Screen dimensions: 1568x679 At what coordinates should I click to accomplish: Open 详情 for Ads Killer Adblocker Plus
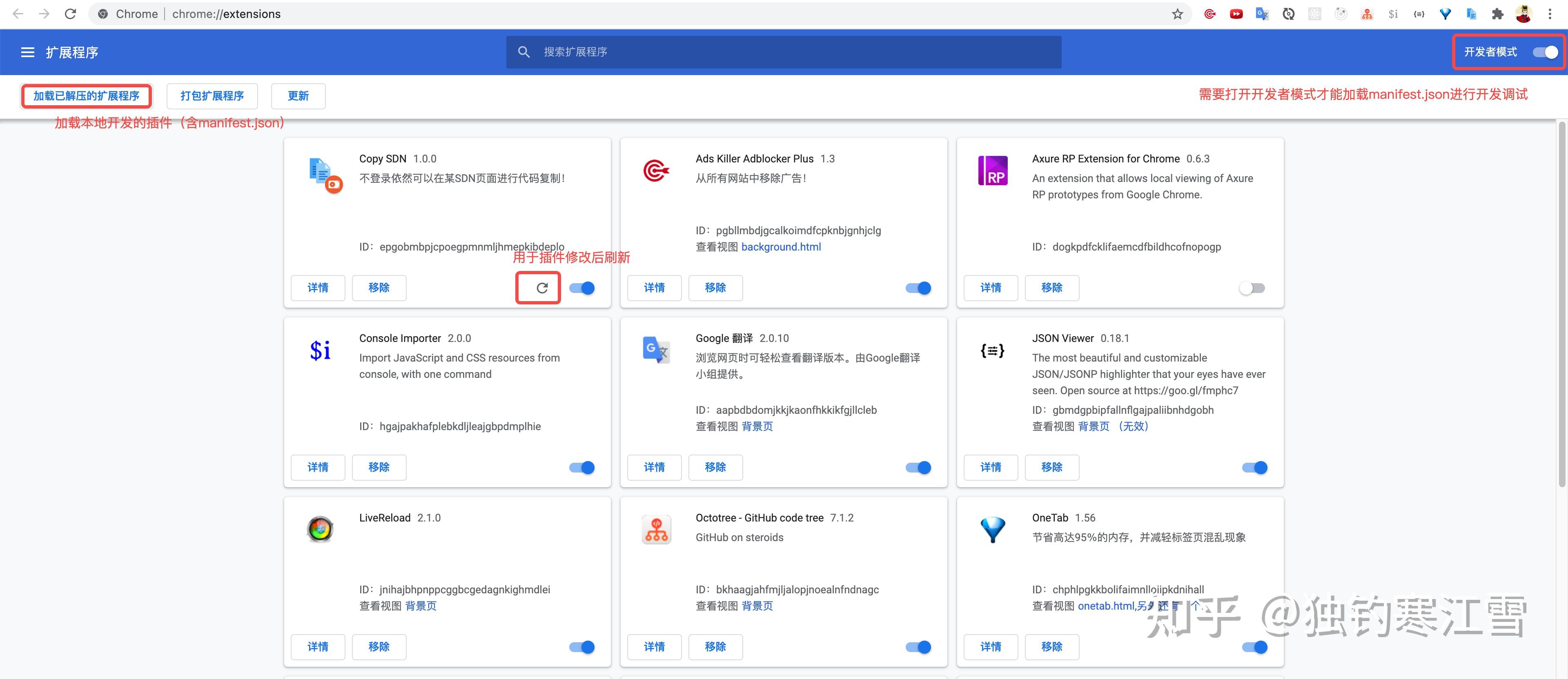[654, 288]
